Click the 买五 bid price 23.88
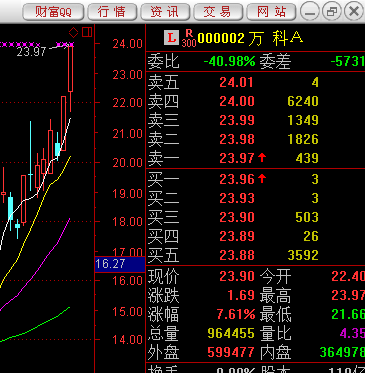 237,255
